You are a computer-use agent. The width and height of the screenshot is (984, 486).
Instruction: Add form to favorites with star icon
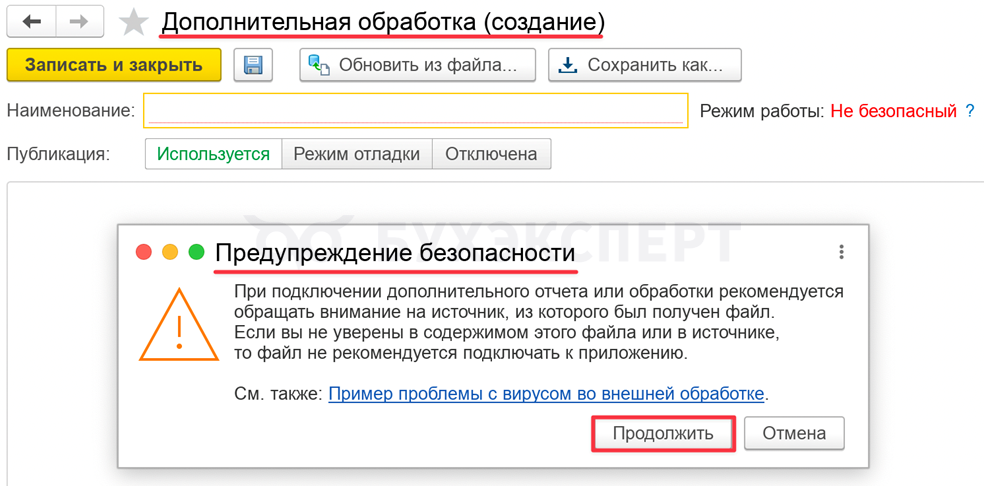coord(133,22)
